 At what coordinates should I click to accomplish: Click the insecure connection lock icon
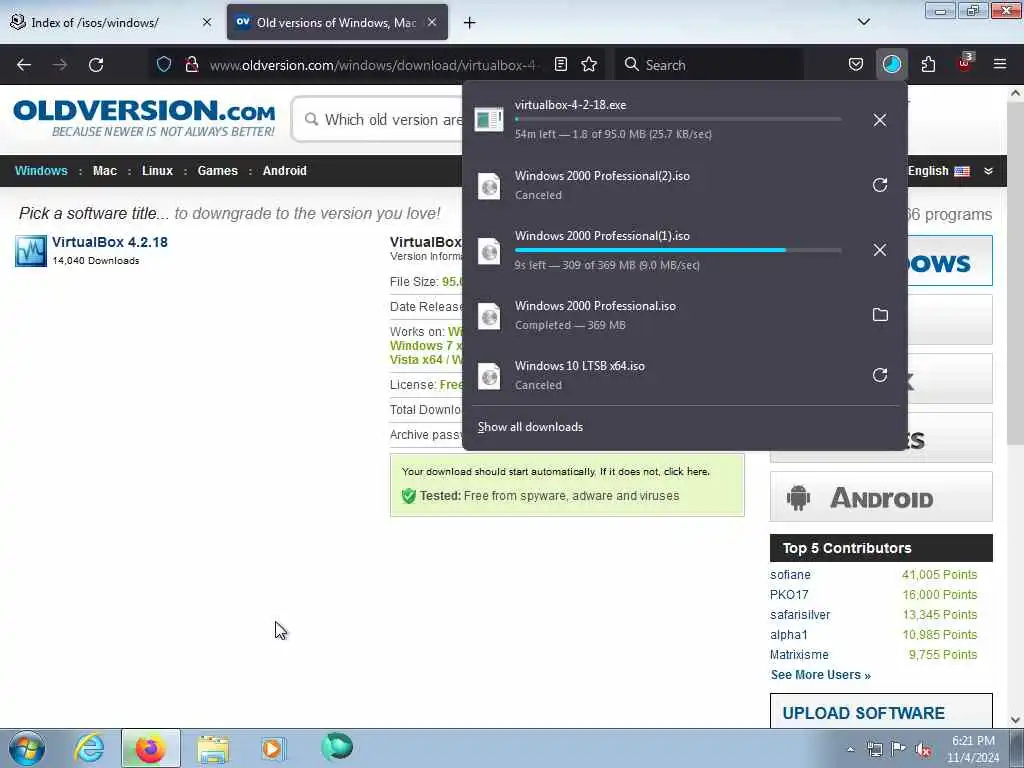(191, 64)
